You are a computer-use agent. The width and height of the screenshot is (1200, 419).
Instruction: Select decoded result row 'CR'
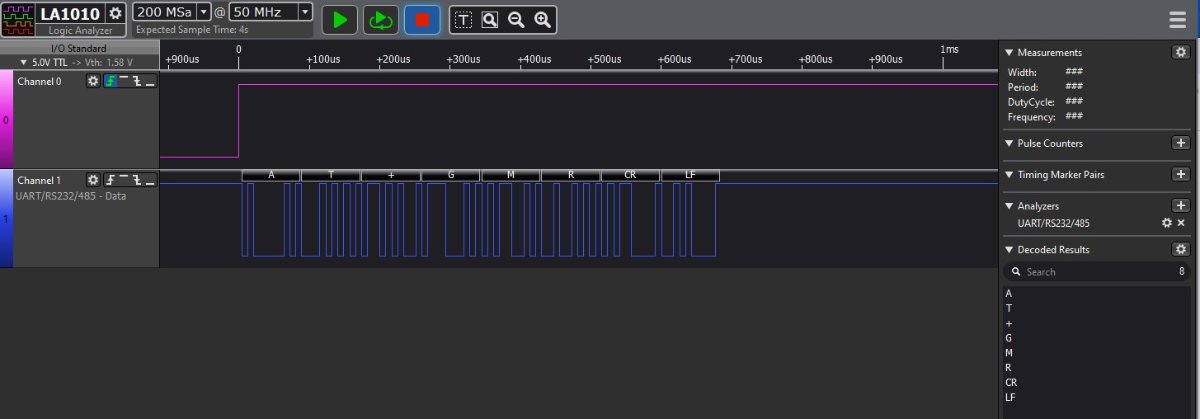coord(1098,382)
